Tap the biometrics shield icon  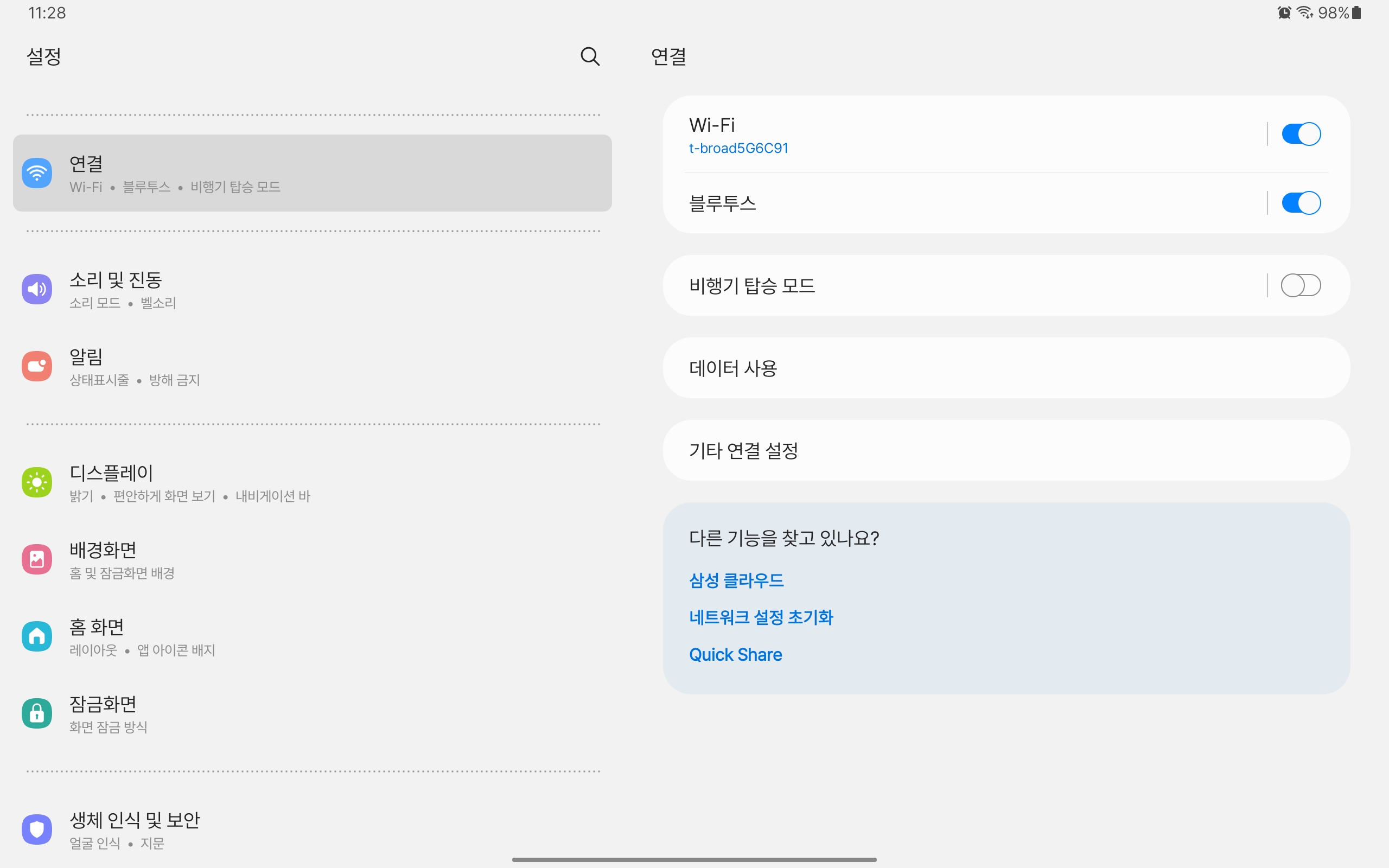pyautogui.click(x=37, y=829)
